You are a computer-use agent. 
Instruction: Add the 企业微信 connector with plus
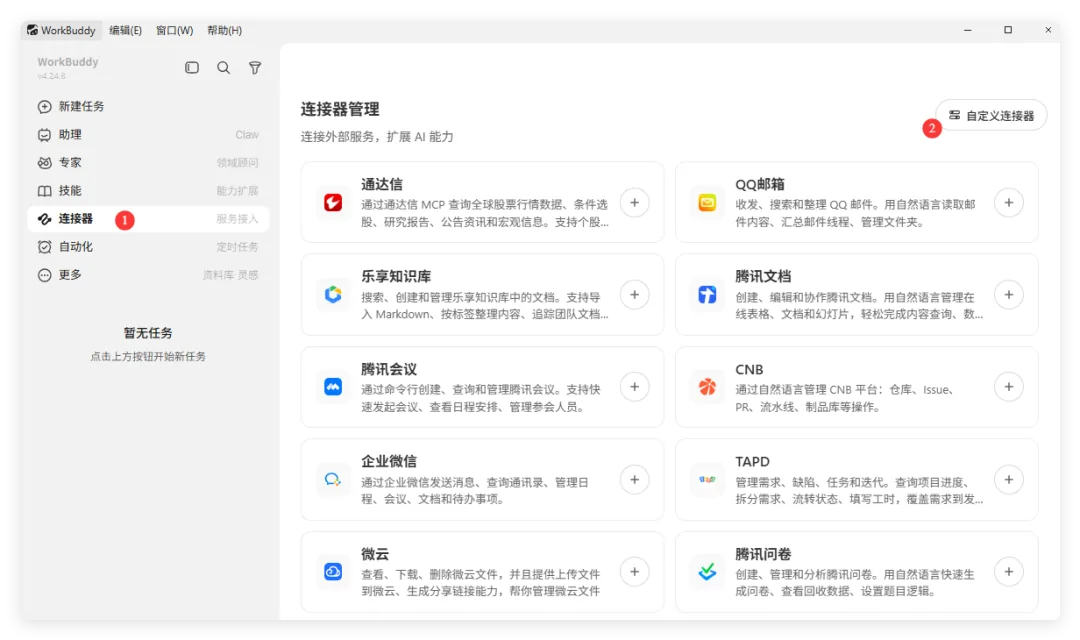(x=634, y=479)
